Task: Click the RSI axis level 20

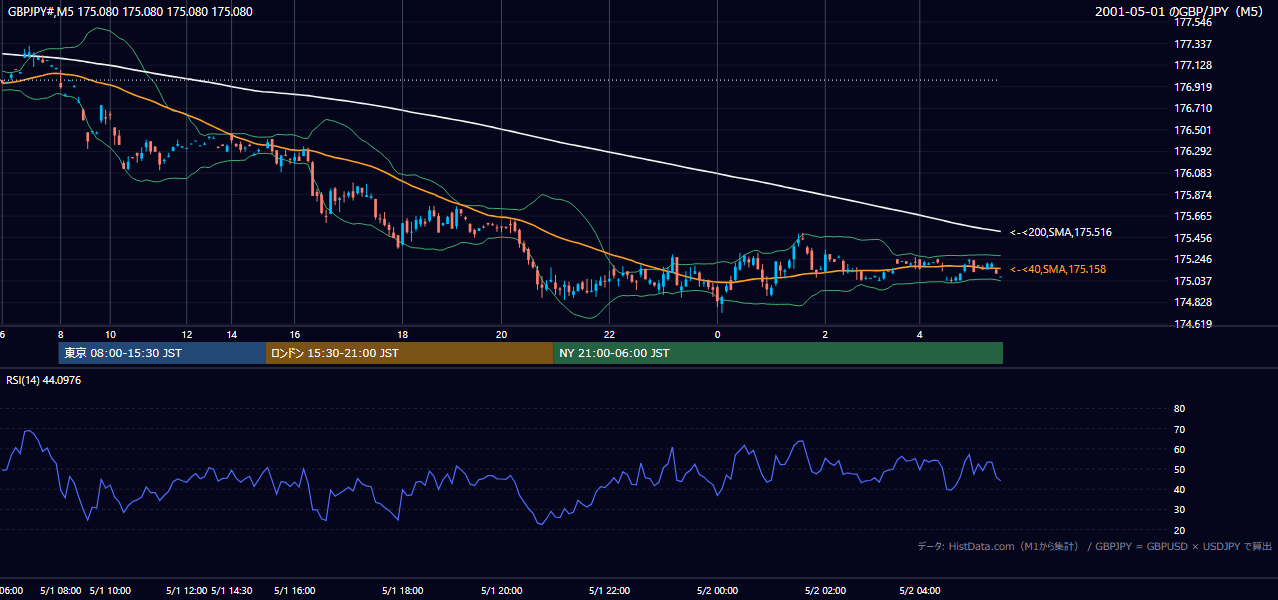Action: [1179, 530]
